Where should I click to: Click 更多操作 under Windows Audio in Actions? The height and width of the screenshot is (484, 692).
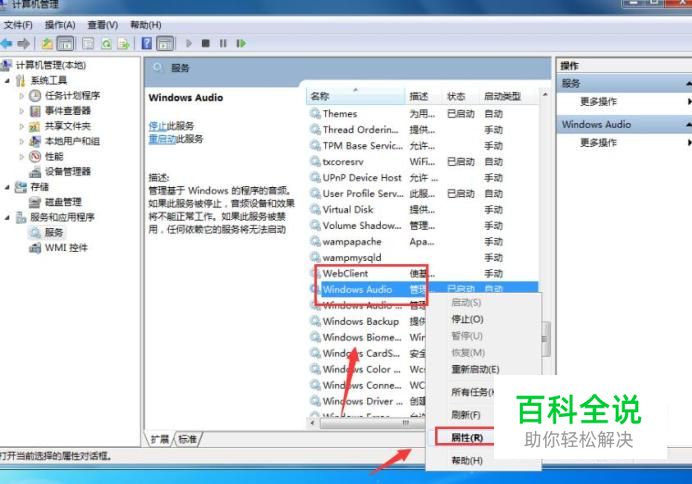[598, 143]
